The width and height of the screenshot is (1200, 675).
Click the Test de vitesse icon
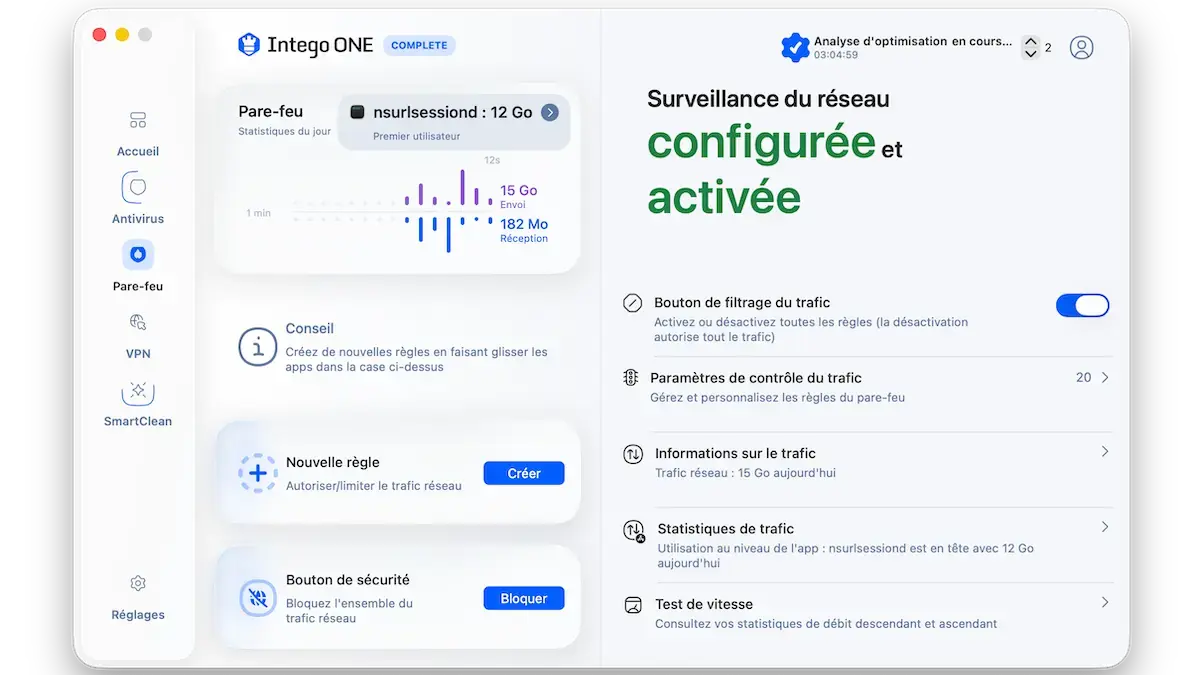pos(633,605)
